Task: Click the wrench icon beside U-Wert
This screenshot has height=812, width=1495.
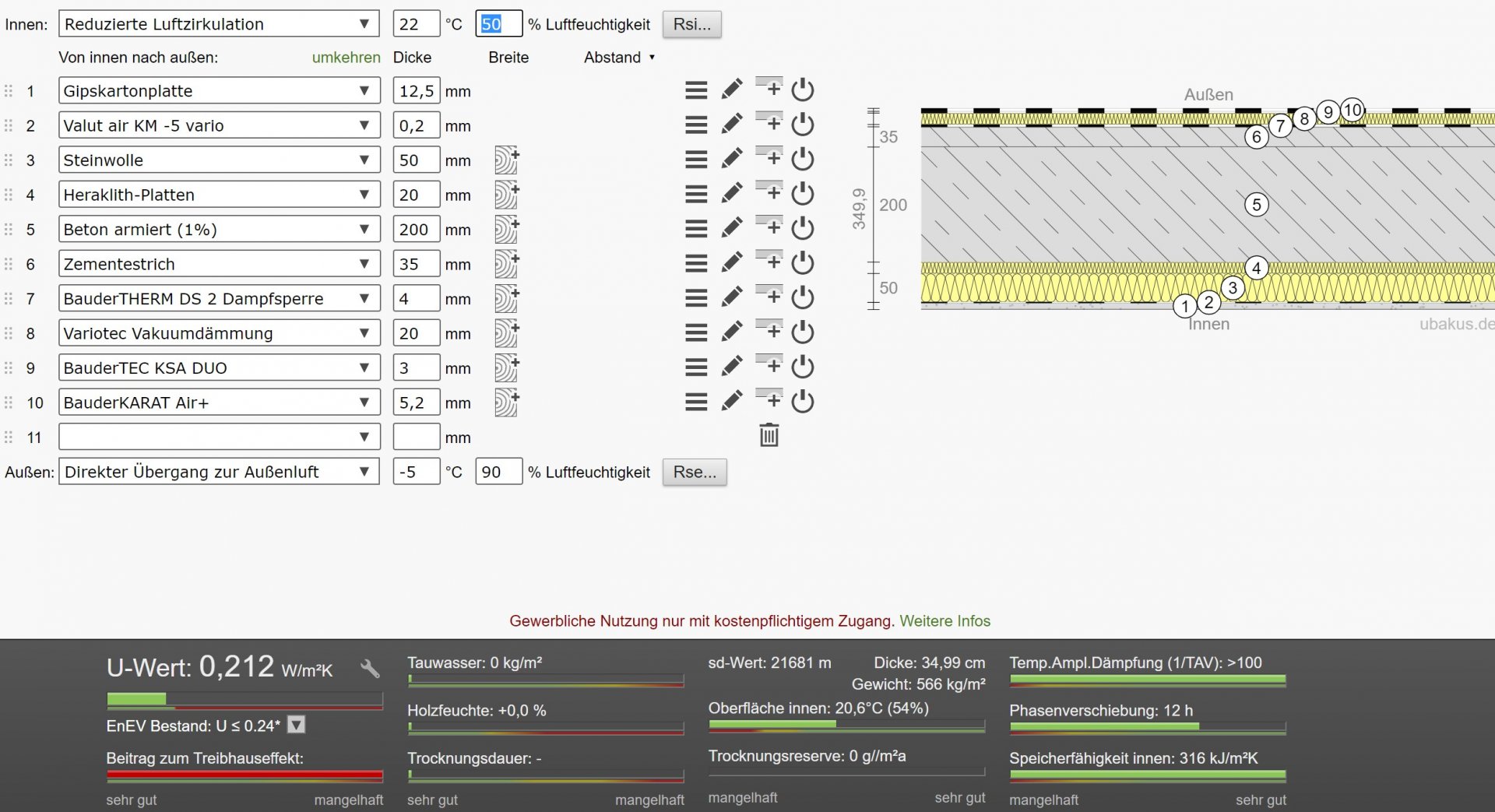Action: [x=370, y=668]
